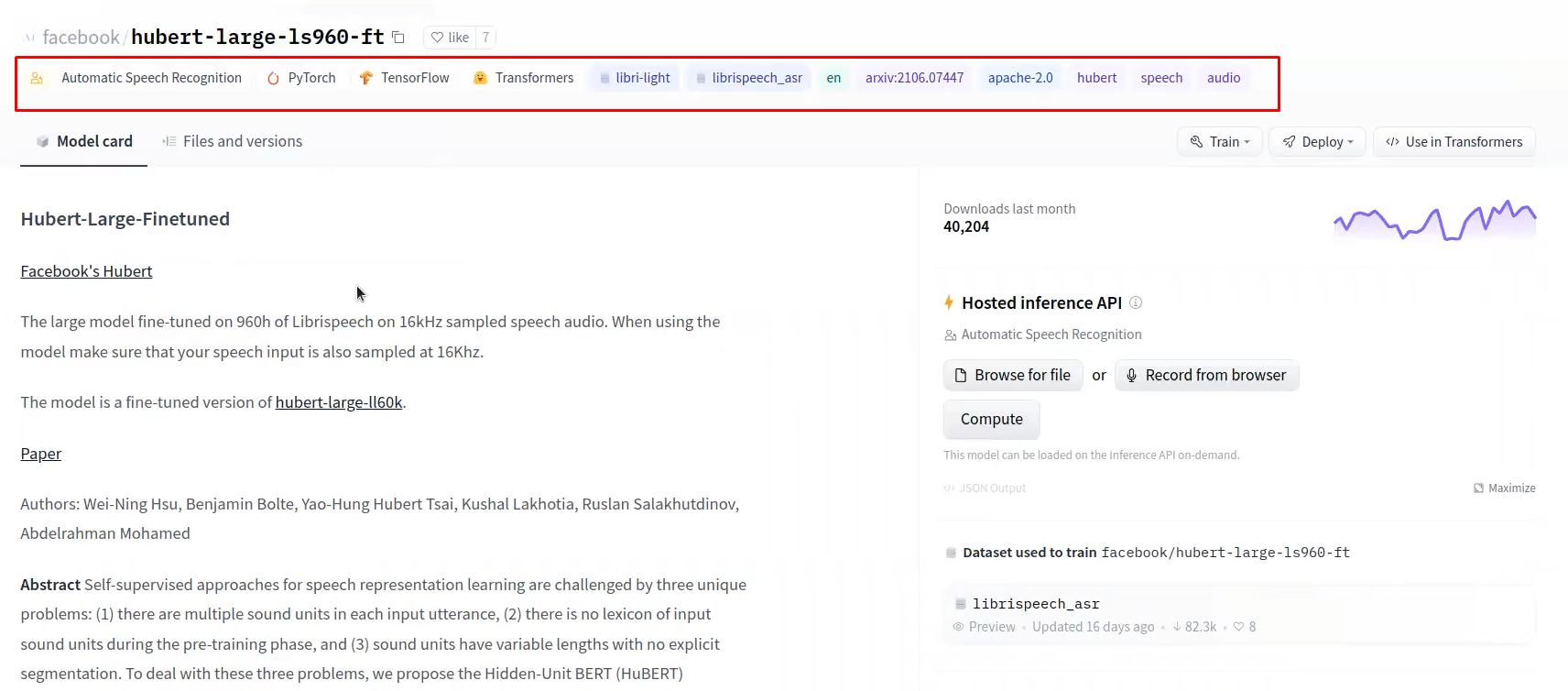The height and width of the screenshot is (691, 1568).
Task: Select the Transformers library tag
Action: (x=523, y=78)
